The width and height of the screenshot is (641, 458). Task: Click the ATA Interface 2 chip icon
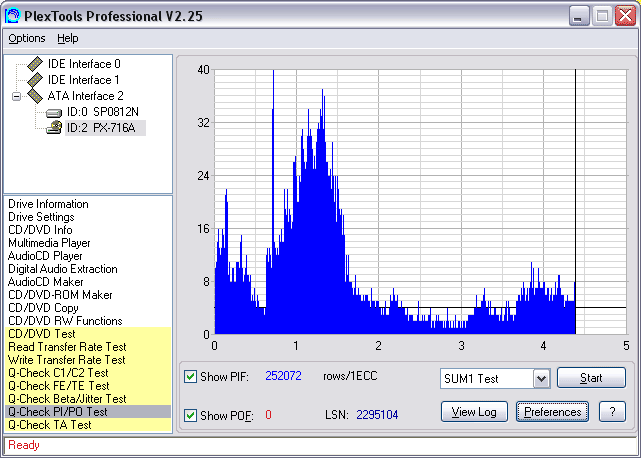35,96
